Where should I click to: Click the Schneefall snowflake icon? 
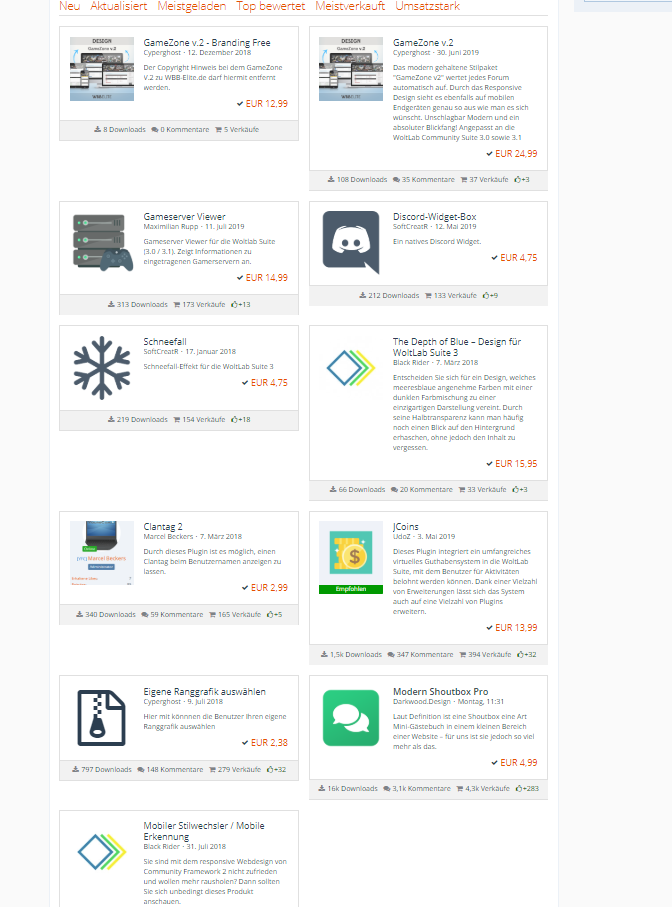click(101, 367)
